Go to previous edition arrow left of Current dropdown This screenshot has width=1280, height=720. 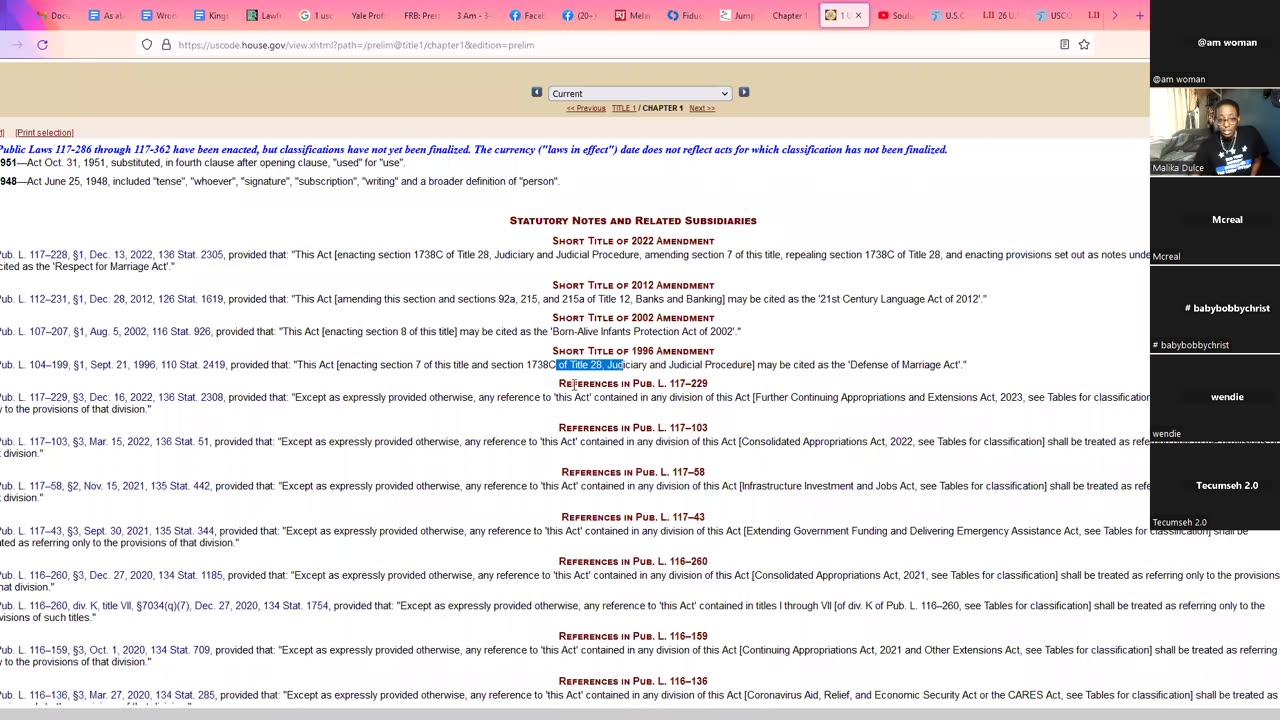coord(537,93)
